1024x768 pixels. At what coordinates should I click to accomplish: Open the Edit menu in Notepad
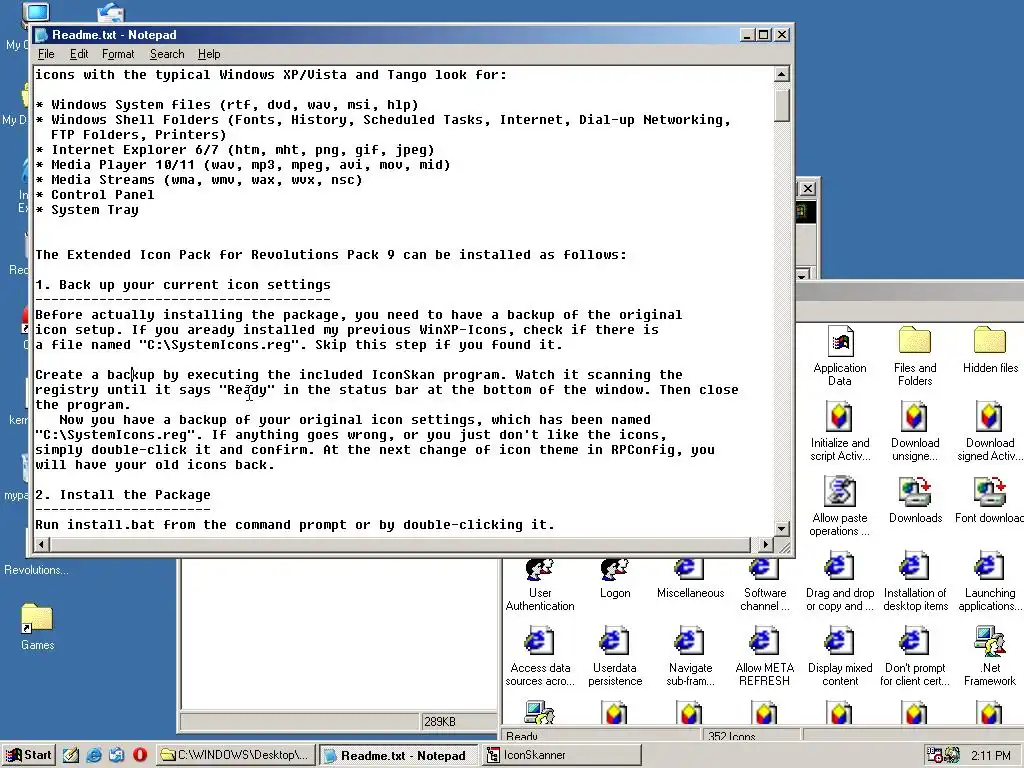tap(78, 54)
